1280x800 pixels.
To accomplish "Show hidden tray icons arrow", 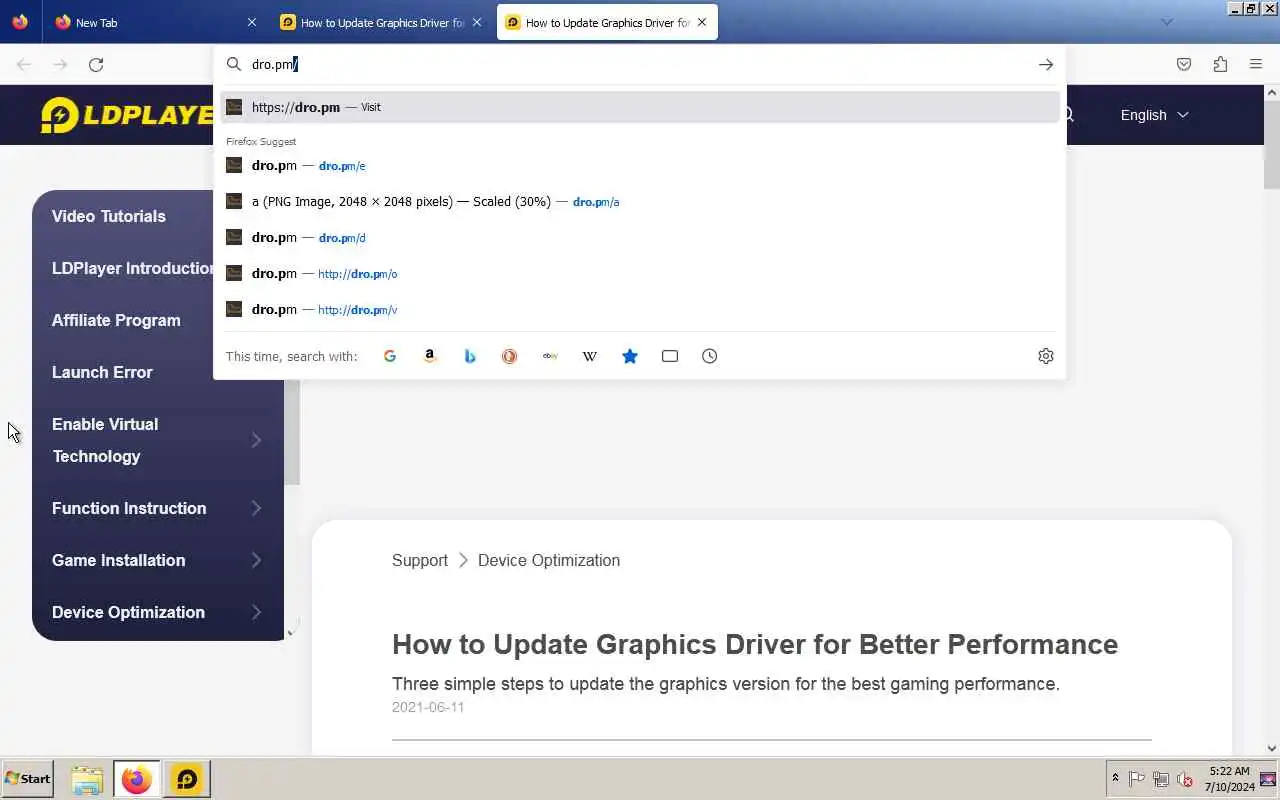I will pos(1115,779).
